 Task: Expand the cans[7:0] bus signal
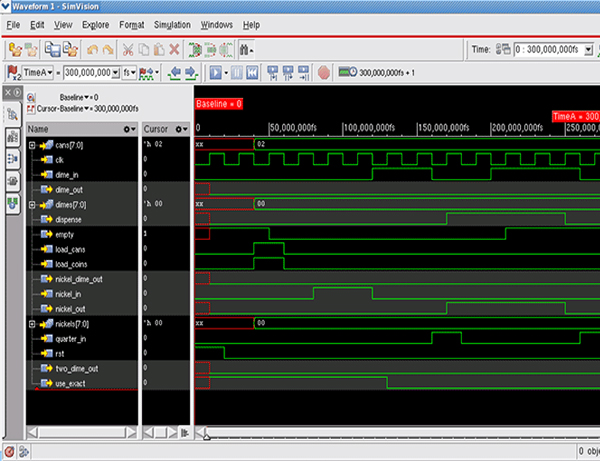[32, 145]
